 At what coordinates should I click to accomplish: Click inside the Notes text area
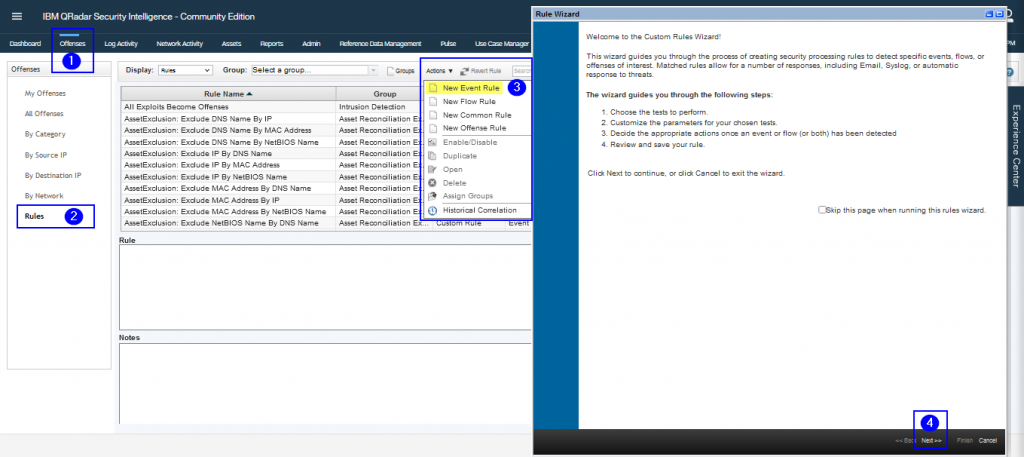coord(325,384)
